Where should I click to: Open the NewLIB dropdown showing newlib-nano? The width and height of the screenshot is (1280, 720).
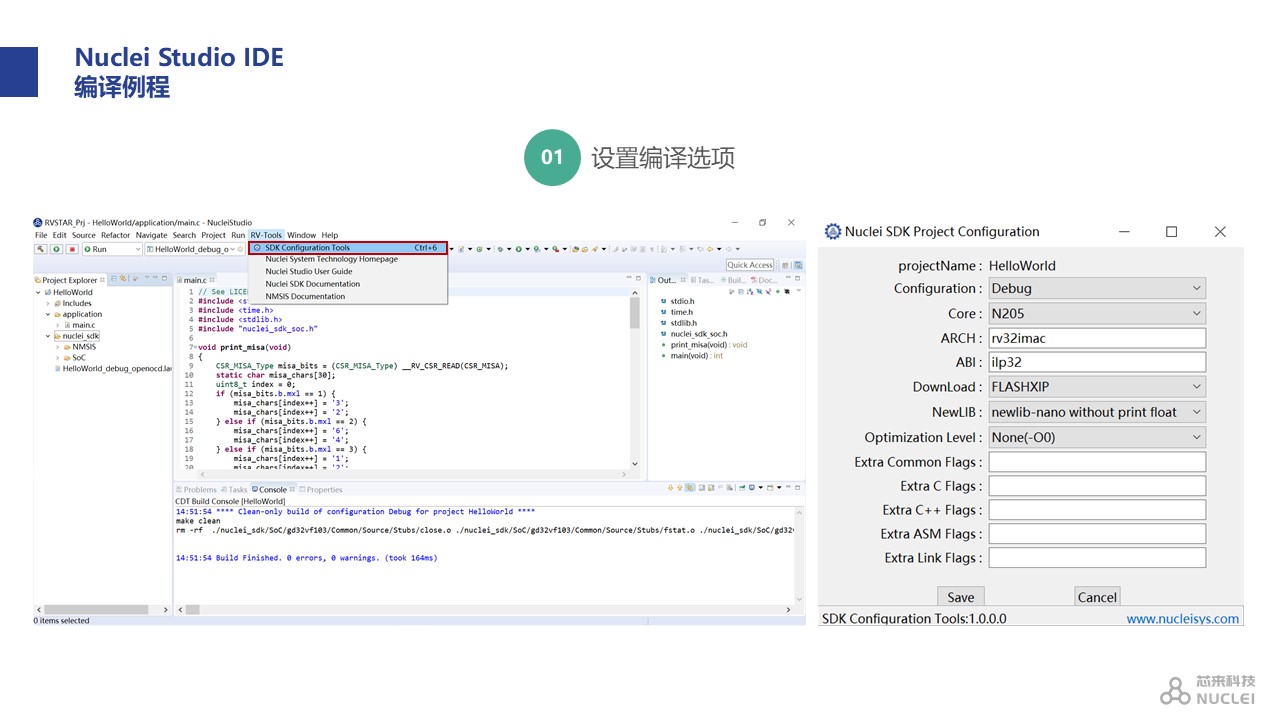click(x=1097, y=412)
